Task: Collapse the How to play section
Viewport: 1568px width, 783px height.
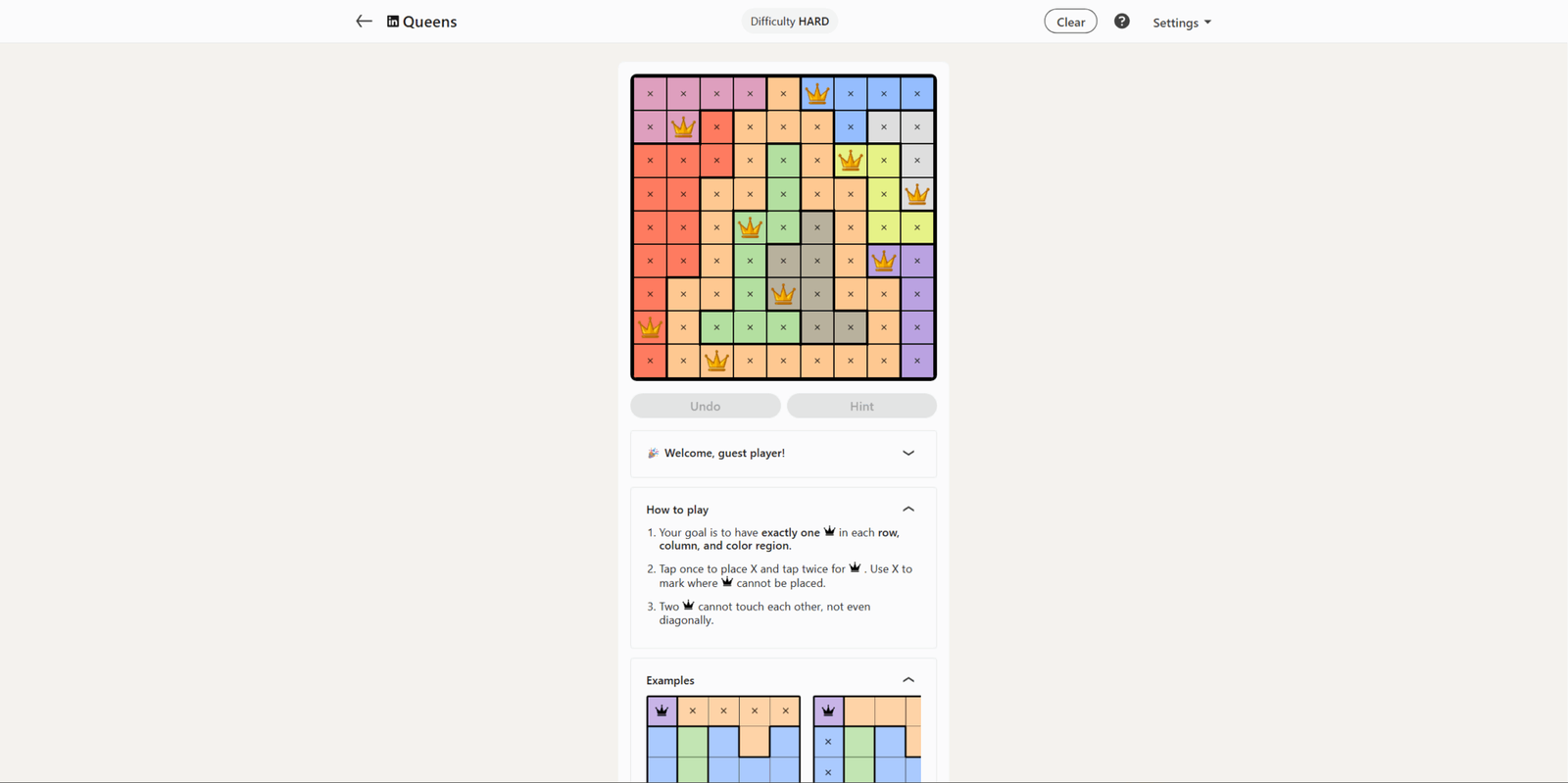Action: (x=907, y=509)
